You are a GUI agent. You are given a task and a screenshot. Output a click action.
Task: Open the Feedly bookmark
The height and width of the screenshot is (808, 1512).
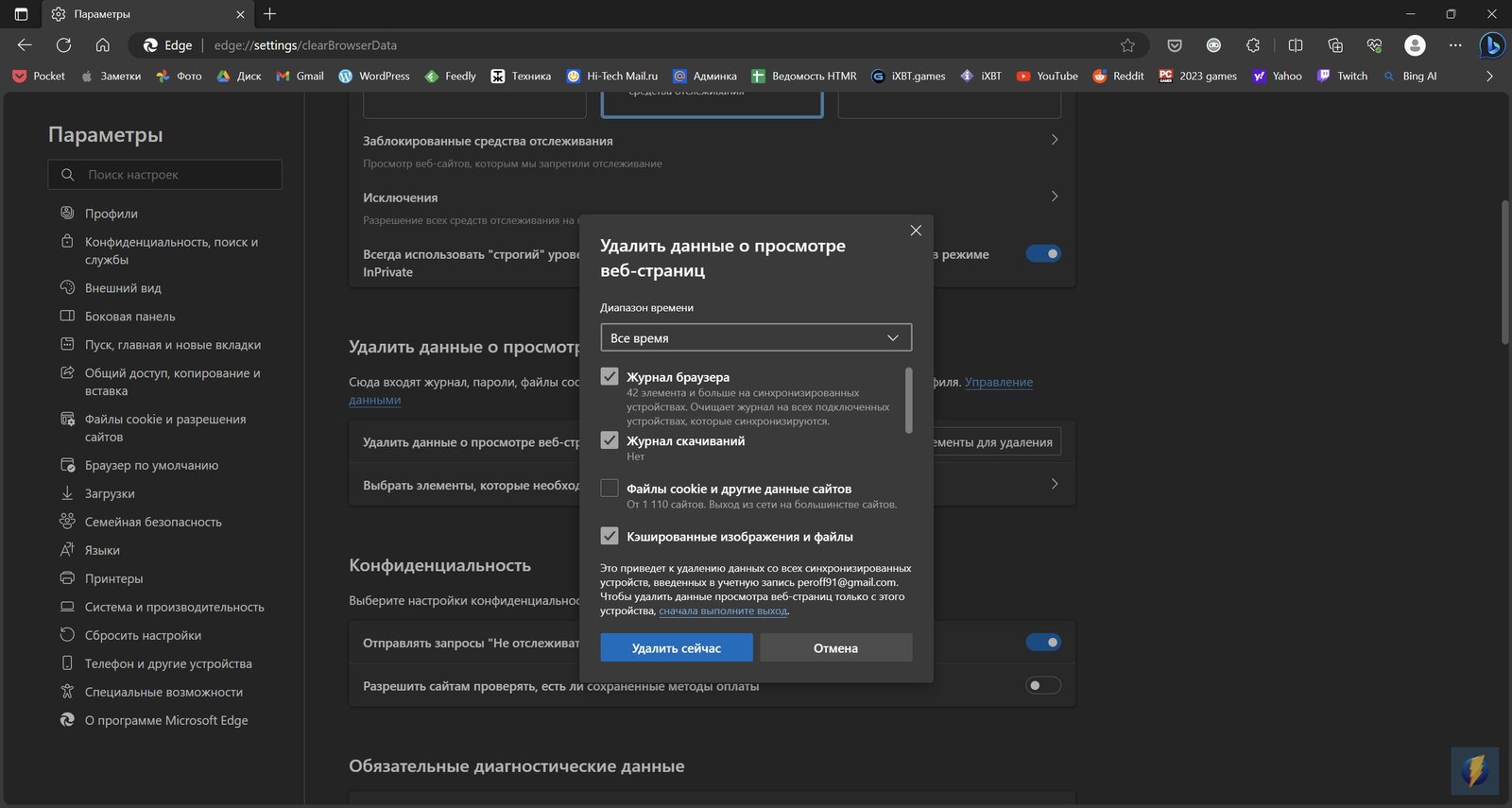pos(451,76)
